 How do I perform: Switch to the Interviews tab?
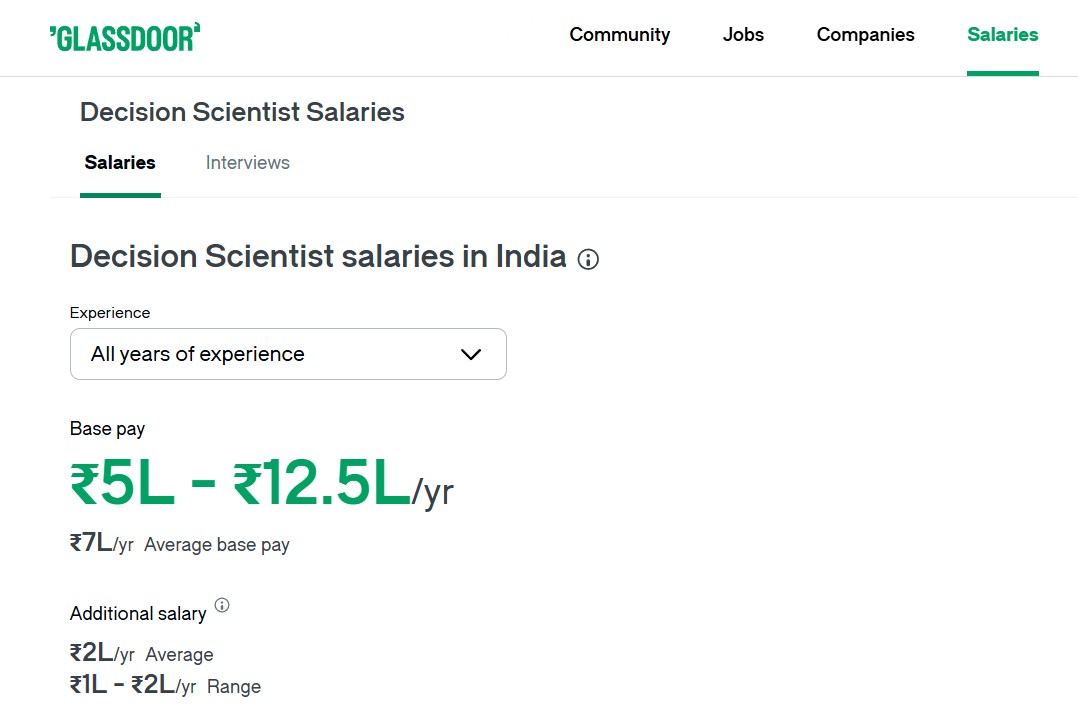(x=248, y=163)
